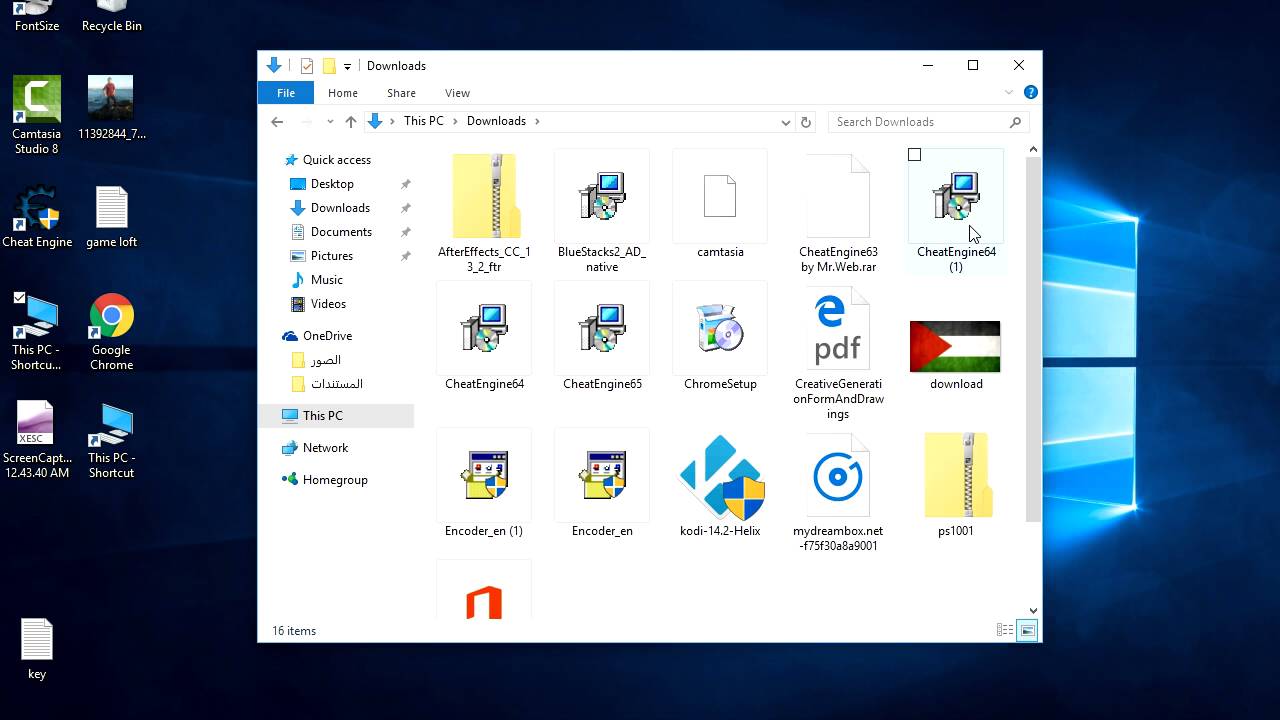Click the Properties quick access toolbar icon
Viewport: 1280px width, 720px height.
click(x=307, y=66)
